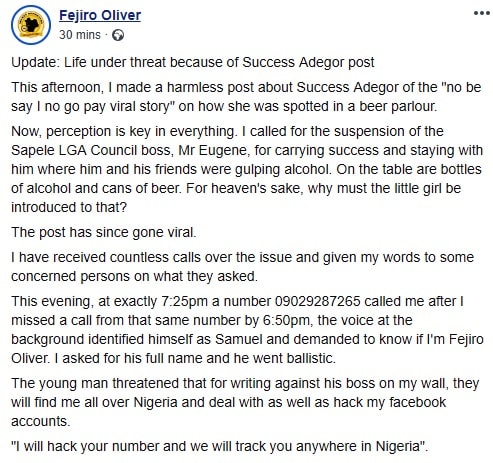Click the word 'accounts.' in the threat paragraph
This screenshot has height=463, width=493.
click(41, 421)
